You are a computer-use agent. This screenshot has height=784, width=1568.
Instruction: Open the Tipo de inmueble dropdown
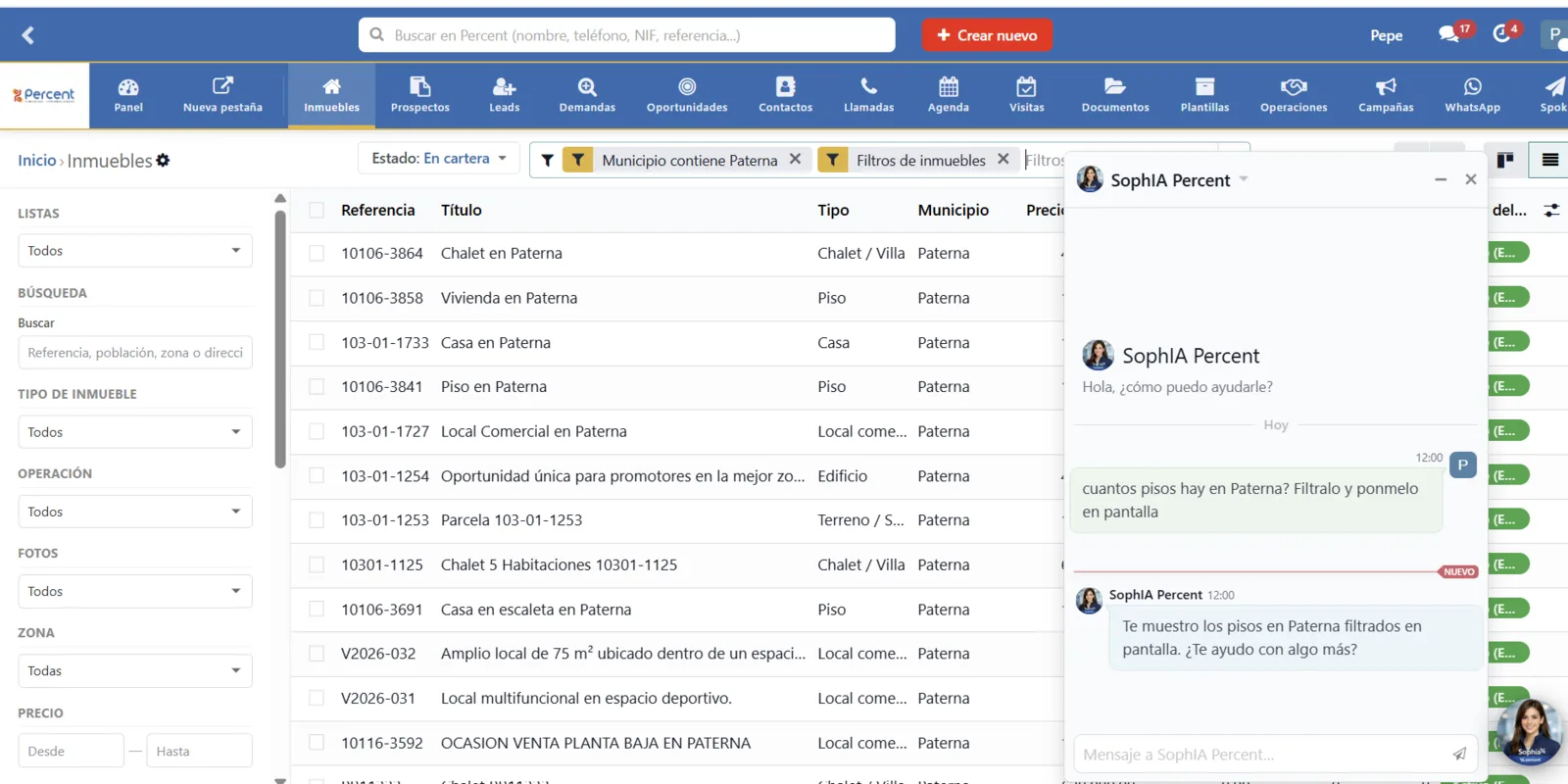(135, 432)
